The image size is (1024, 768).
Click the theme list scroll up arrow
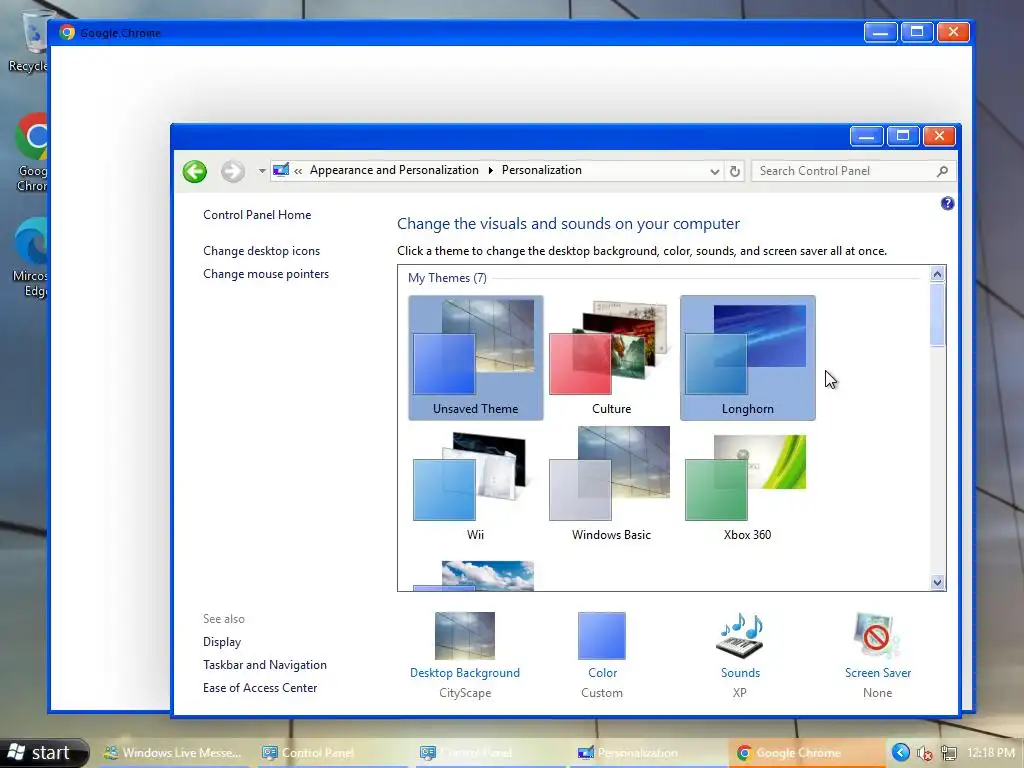click(937, 274)
